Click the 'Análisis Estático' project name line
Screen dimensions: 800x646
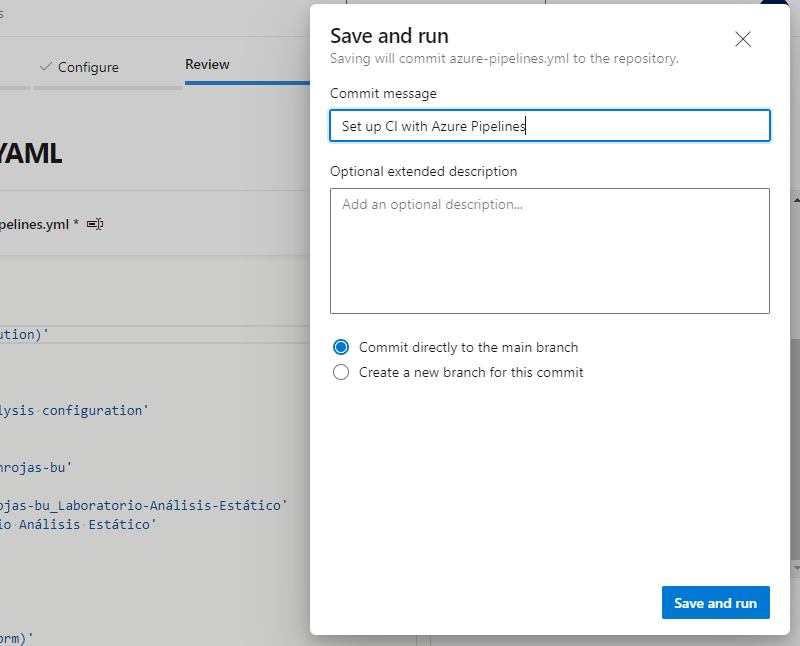pos(78,524)
